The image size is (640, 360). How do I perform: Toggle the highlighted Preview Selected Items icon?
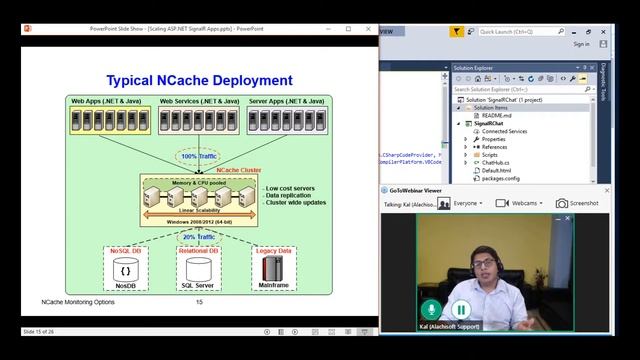(x=582, y=79)
